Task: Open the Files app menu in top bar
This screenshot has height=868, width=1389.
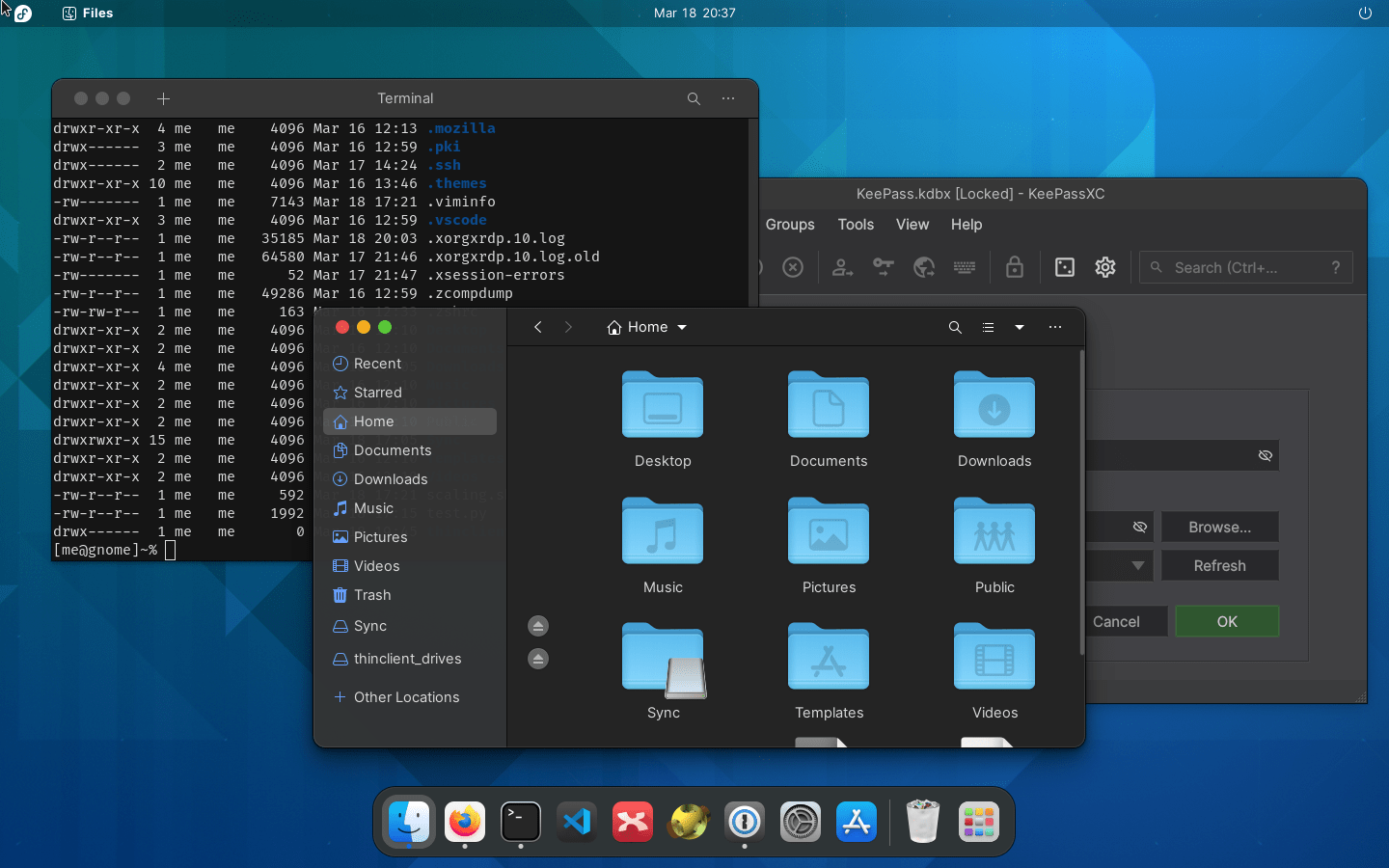Action: click(88, 14)
